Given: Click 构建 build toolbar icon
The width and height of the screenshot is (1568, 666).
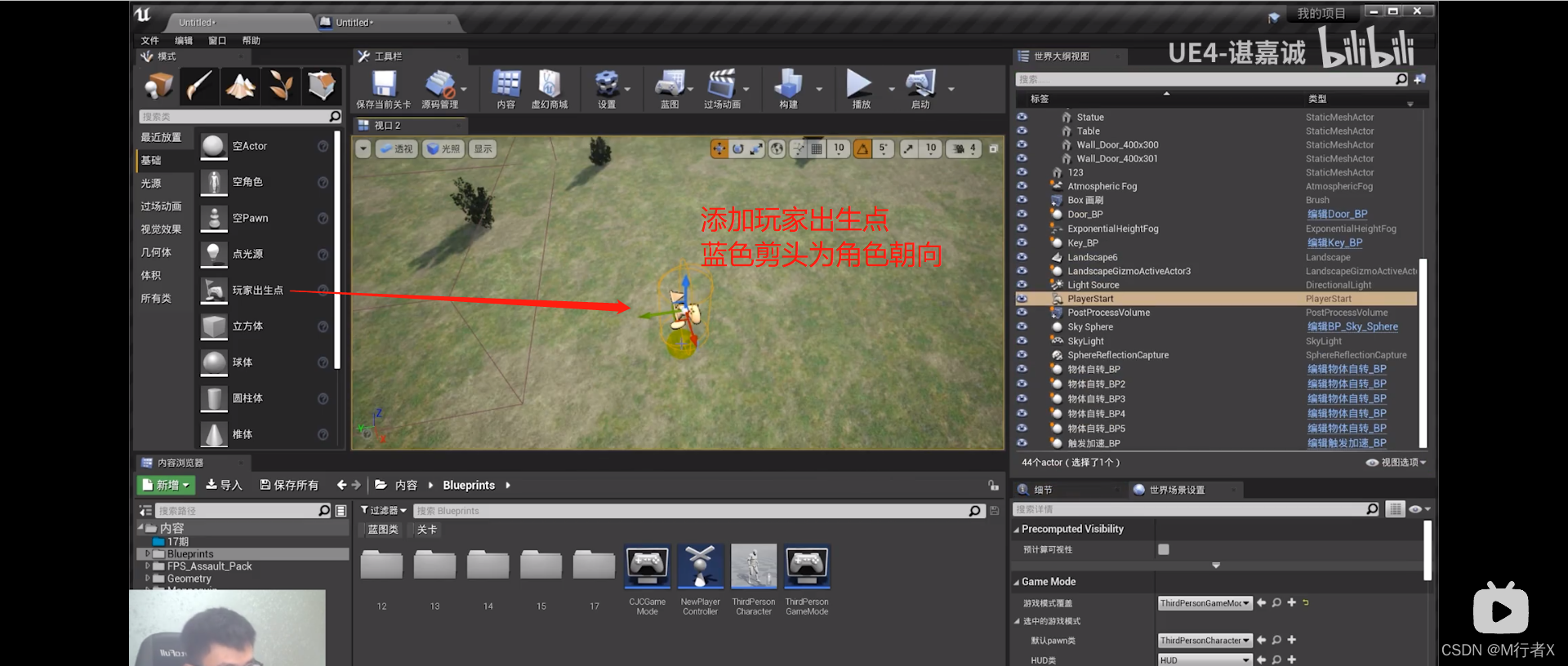Looking at the screenshot, I should tap(788, 89).
